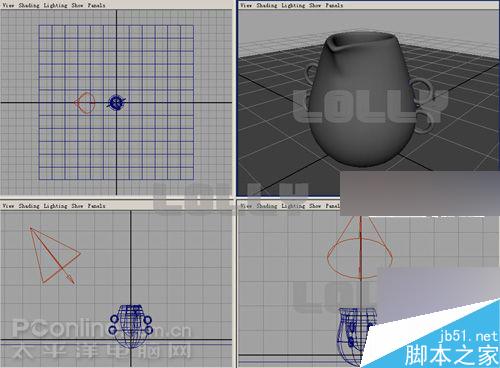The height and width of the screenshot is (368, 500).
Task: Select the blue jug wireframe in bottom-left panel
Action: click(x=131, y=326)
